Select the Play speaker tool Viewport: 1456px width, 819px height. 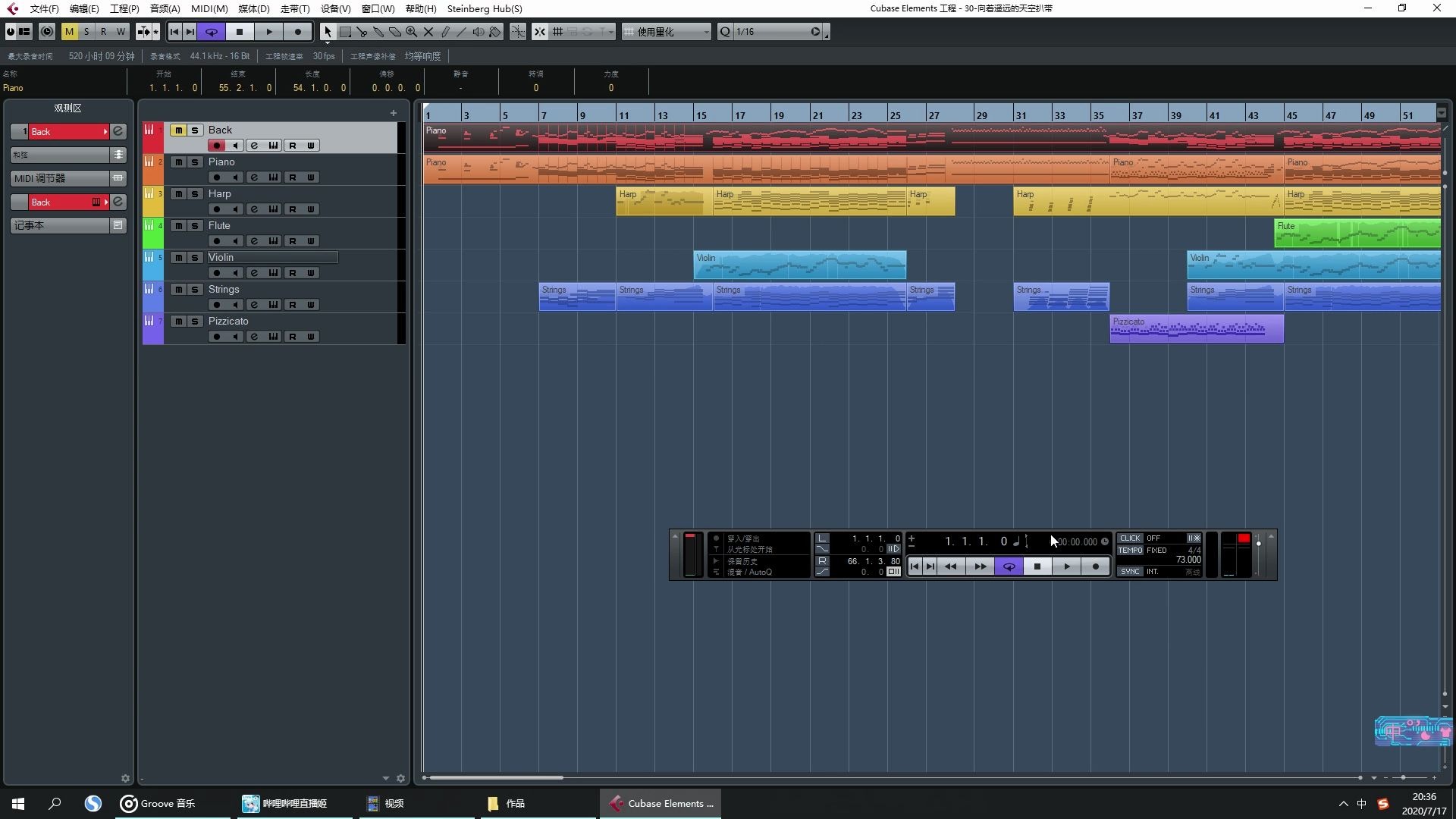[479, 32]
